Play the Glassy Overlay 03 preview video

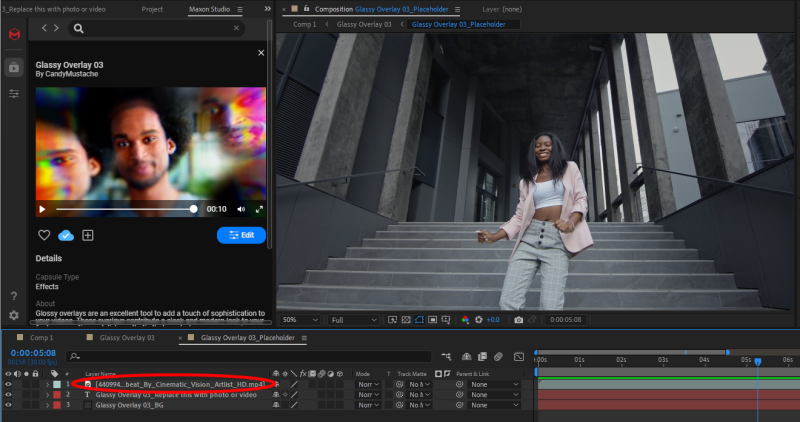[x=42, y=210]
